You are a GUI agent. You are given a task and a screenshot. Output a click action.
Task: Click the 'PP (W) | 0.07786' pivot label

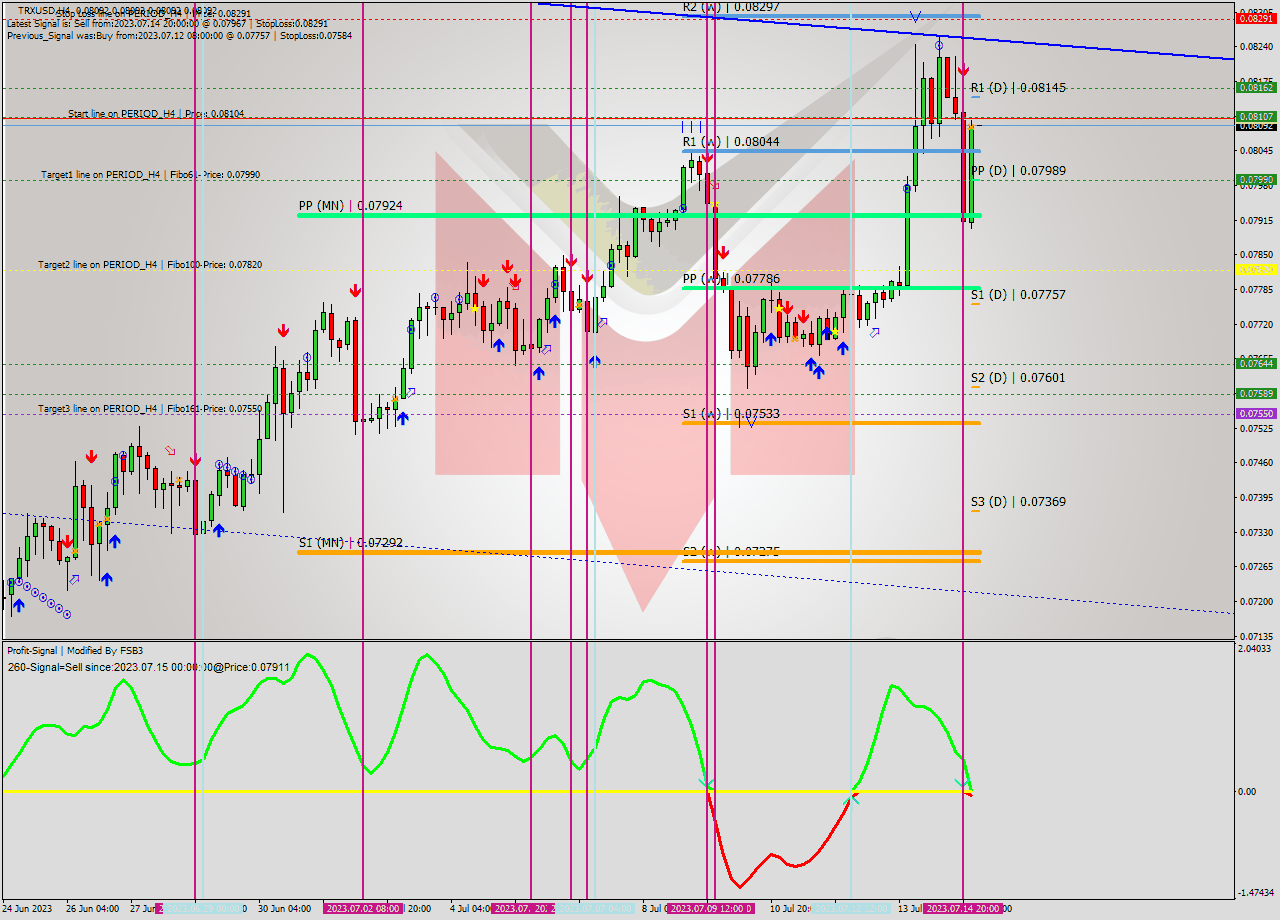(731, 278)
